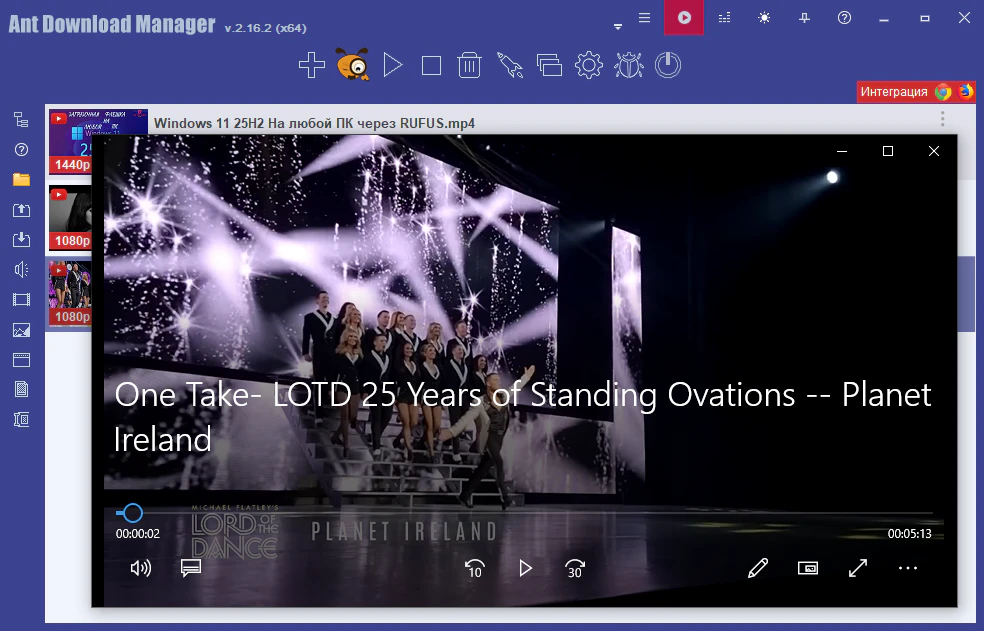This screenshot has width=984, height=631.
Task: Select the window-shaped applications category in the sidebar
Action: pos(21,360)
